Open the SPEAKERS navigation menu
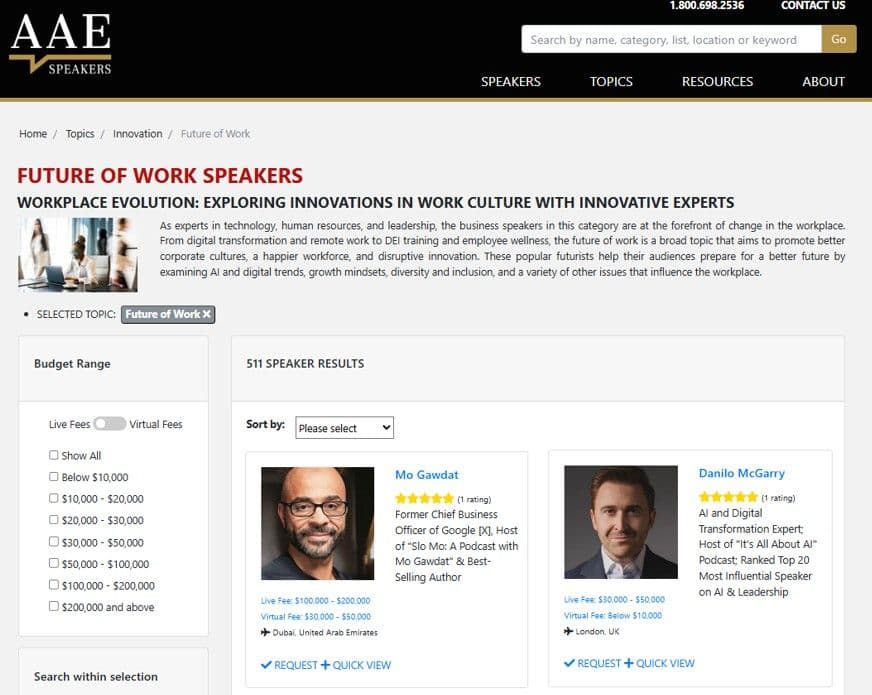 (511, 82)
